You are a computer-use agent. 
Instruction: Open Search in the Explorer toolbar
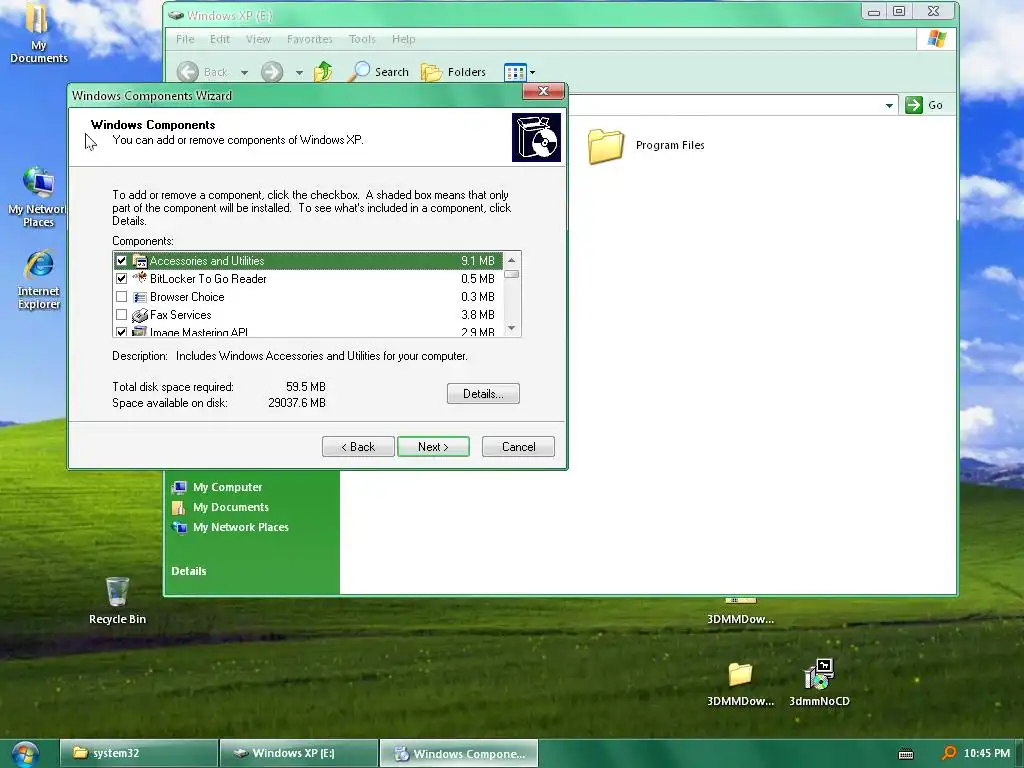pyautogui.click(x=379, y=72)
